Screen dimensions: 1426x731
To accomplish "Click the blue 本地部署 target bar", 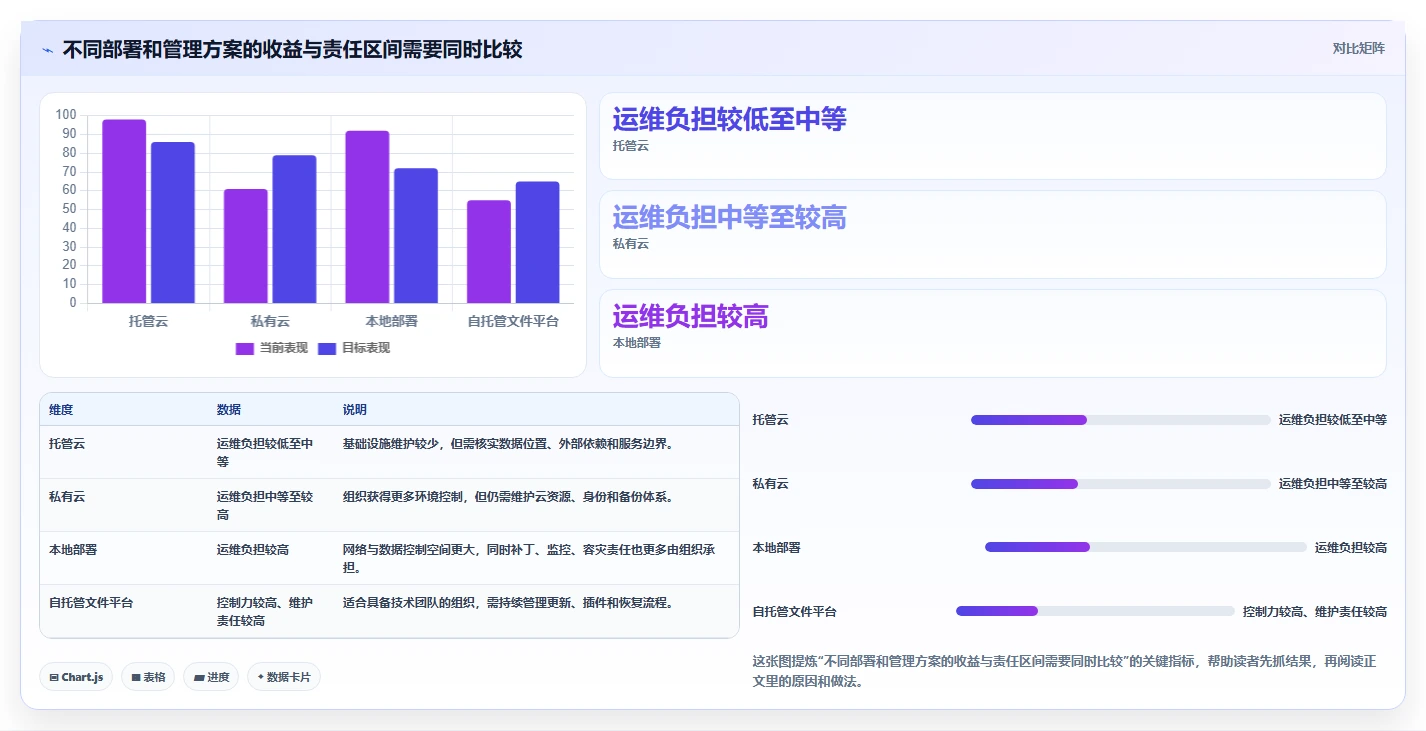I will 416,235.
